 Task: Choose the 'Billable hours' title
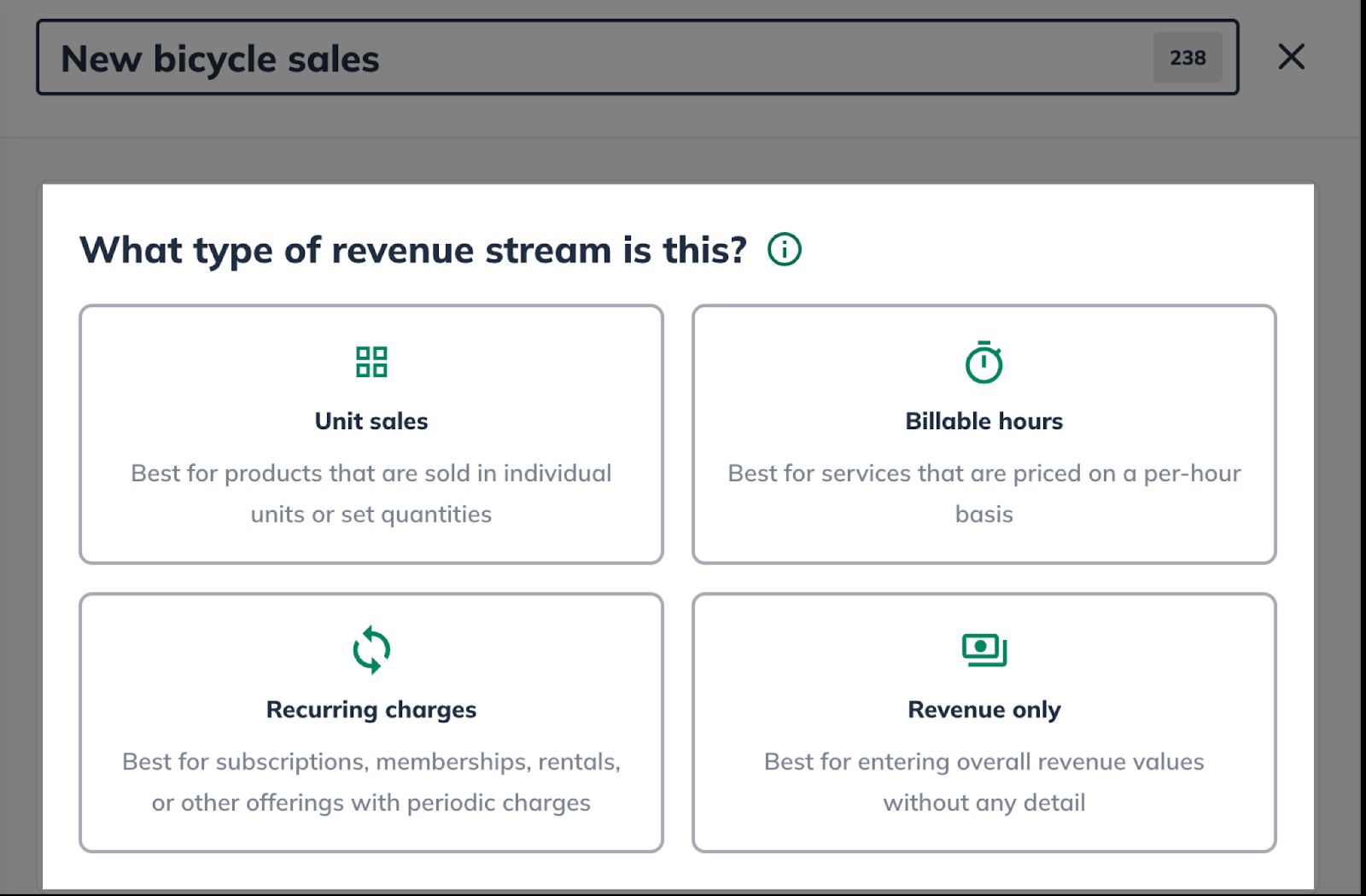coord(984,422)
